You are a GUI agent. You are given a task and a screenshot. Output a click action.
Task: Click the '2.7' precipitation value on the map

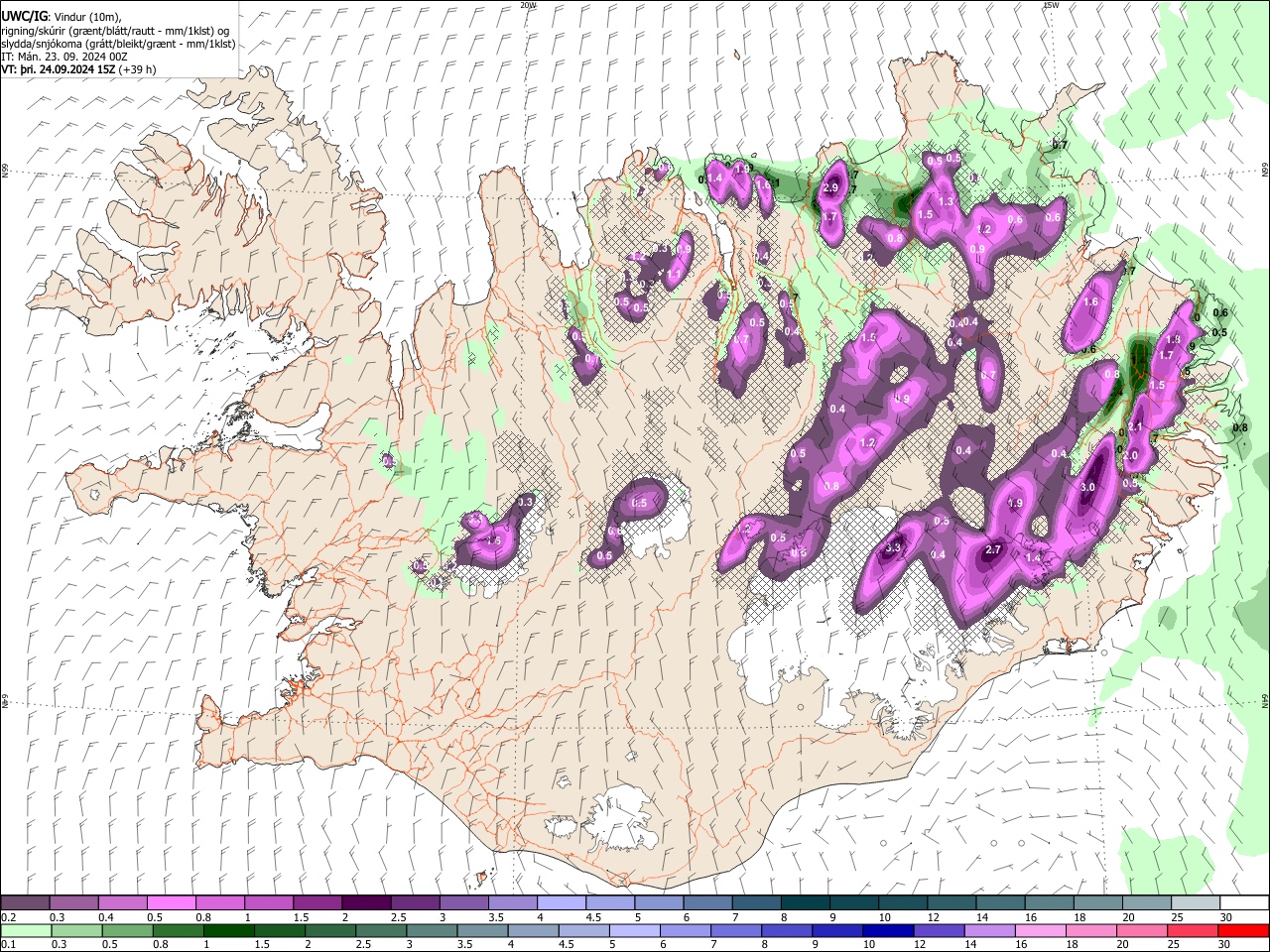(993, 549)
